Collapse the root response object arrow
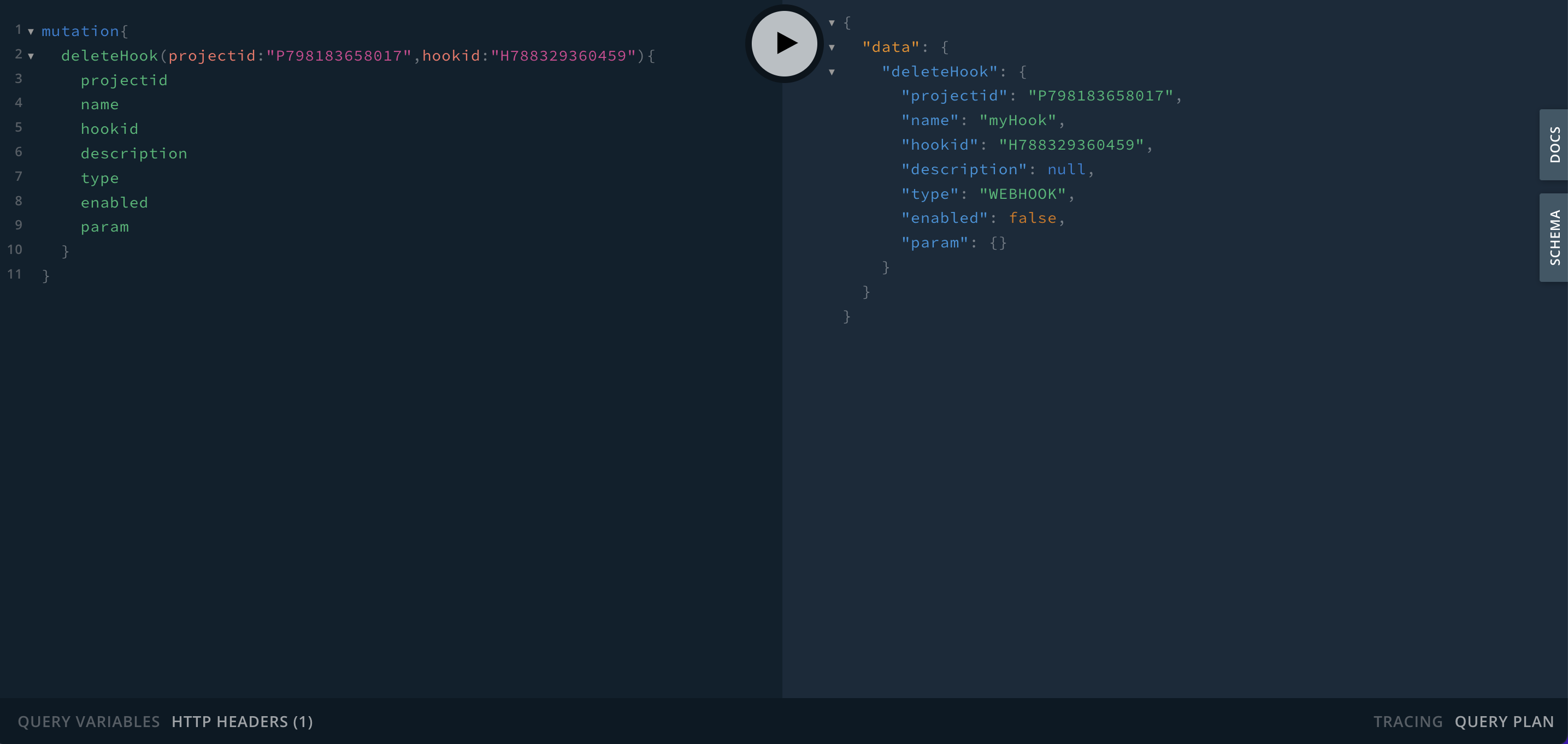The image size is (1568, 744). point(832,23)
